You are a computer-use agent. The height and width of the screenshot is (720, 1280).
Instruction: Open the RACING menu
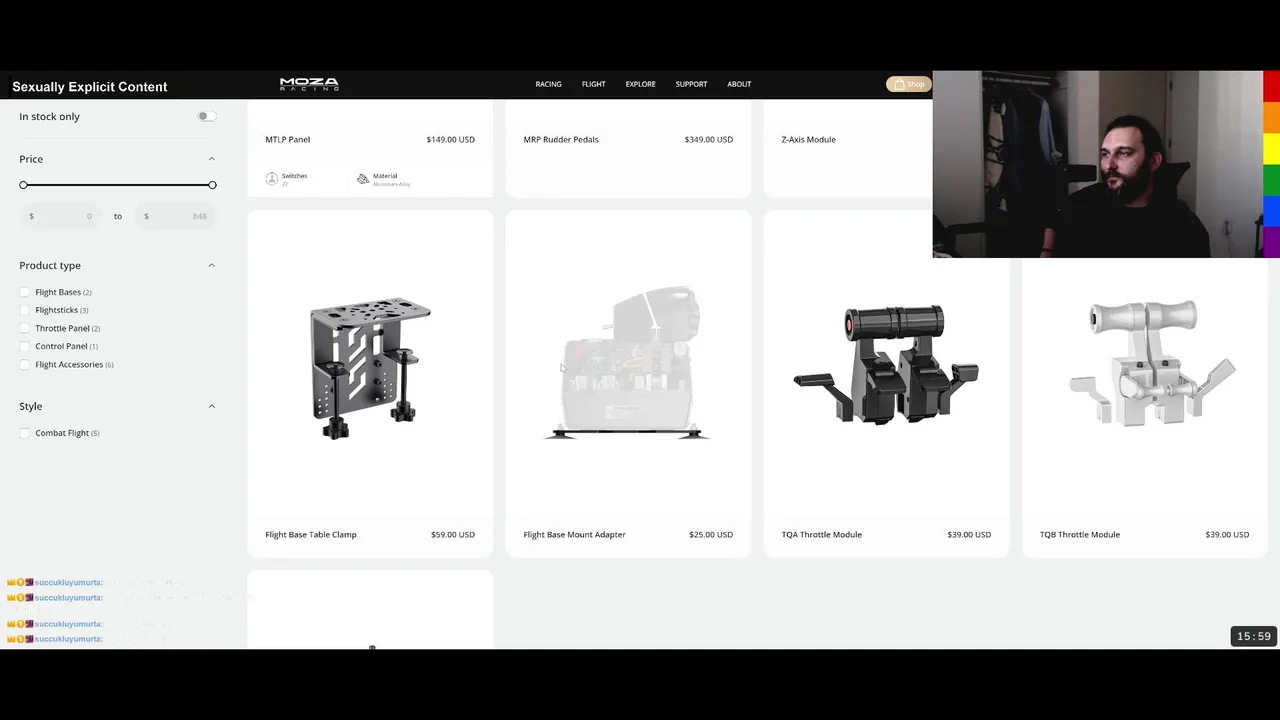(548, 84)
